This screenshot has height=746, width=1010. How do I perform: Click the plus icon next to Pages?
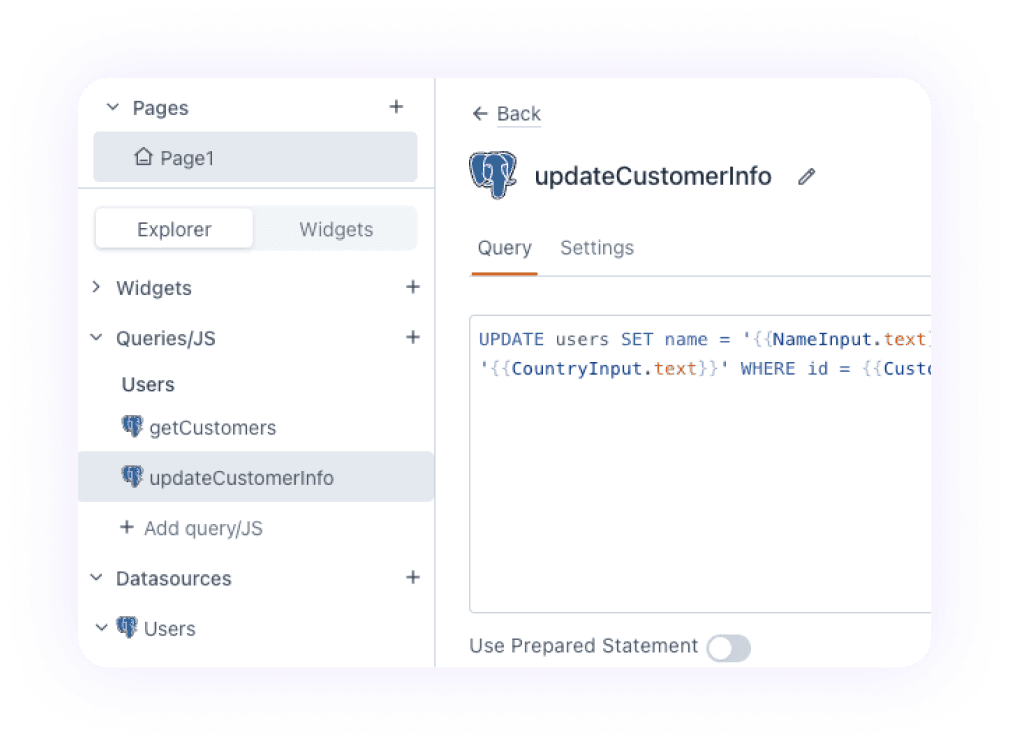coord(396,107)
